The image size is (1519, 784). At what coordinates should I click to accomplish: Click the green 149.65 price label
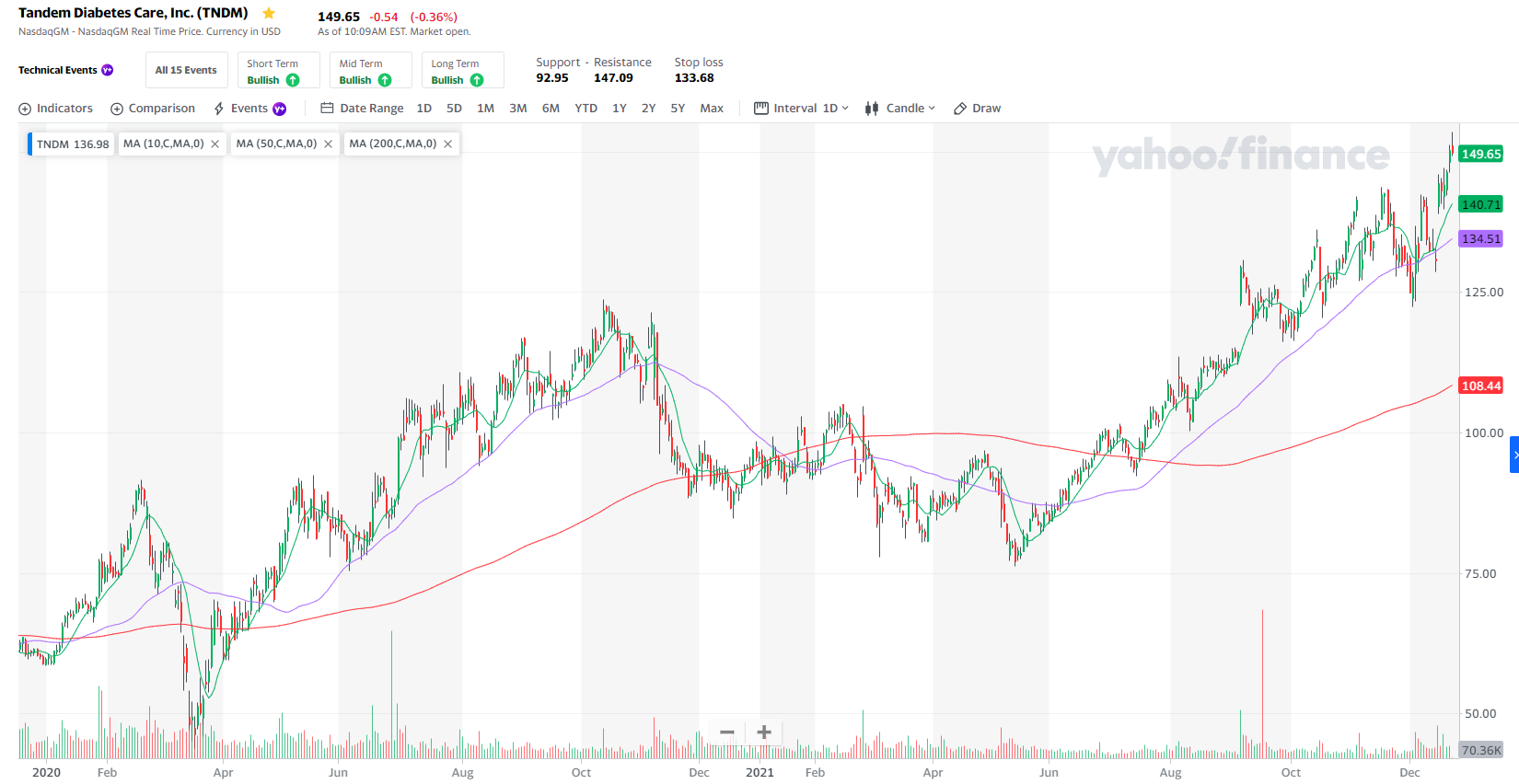1481,154
